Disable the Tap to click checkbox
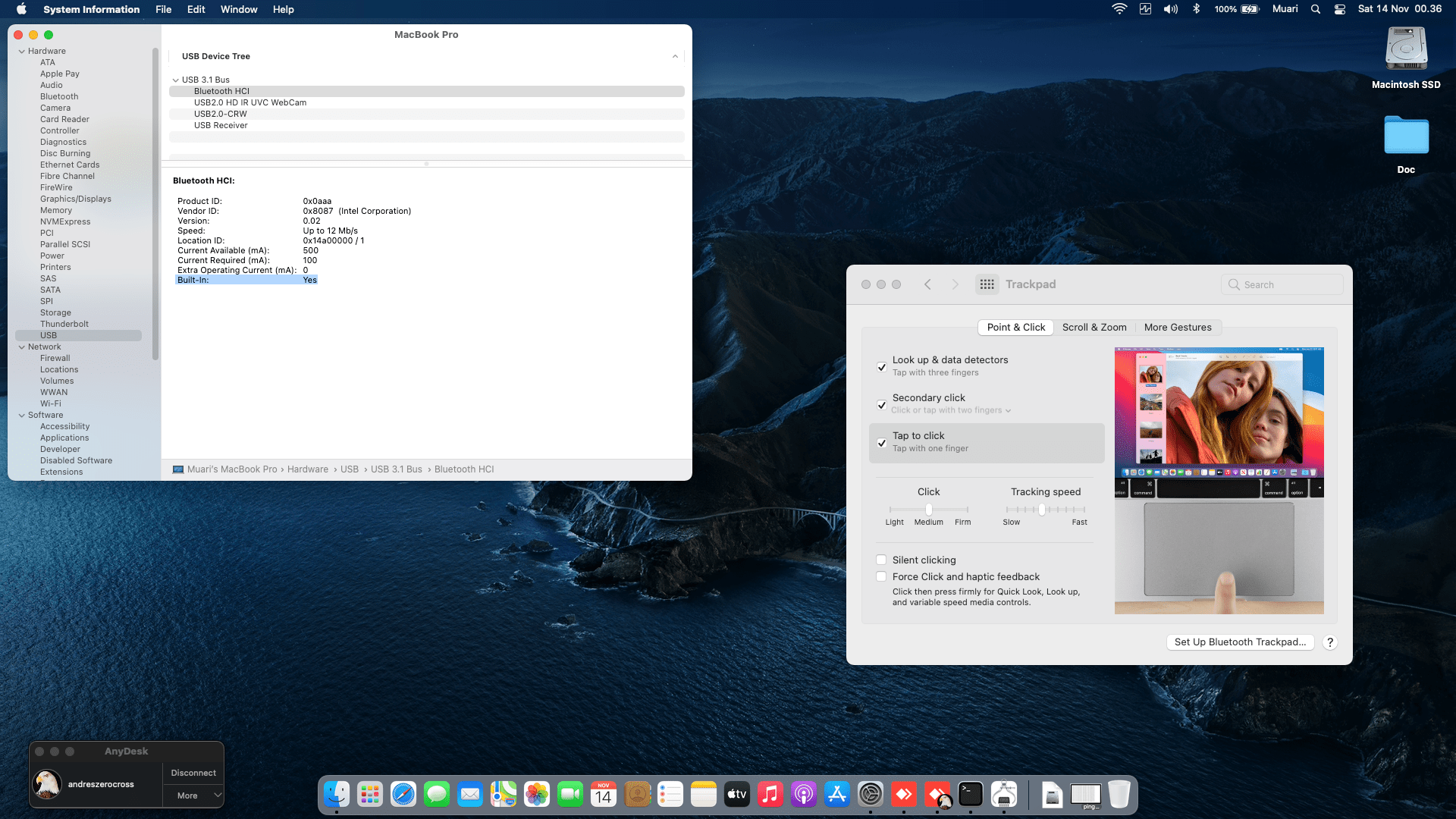 point(882,443)
